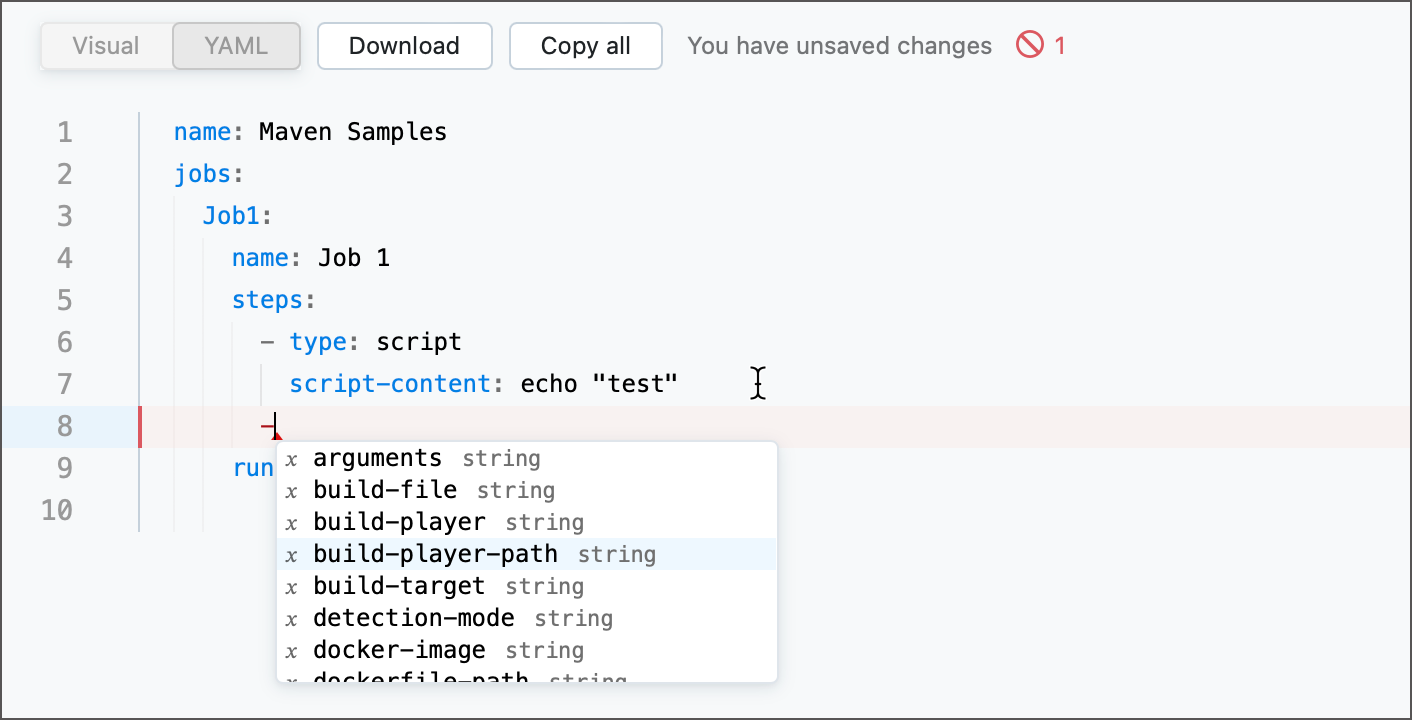
Task: Choose detection-mode autocomplete entry
Action: (413, 618)
